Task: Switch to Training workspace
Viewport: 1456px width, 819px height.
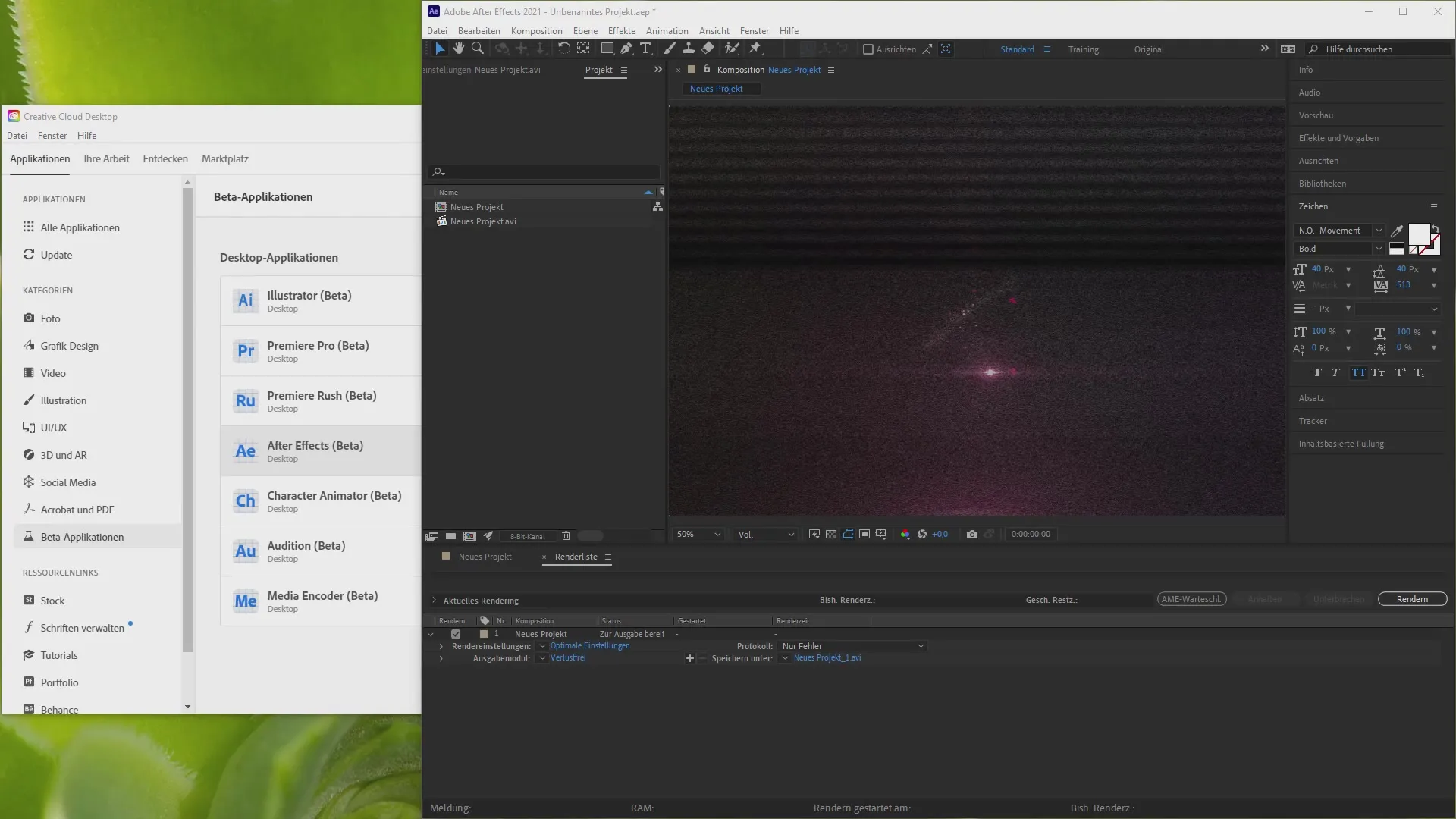Action: pos(1084,49)
